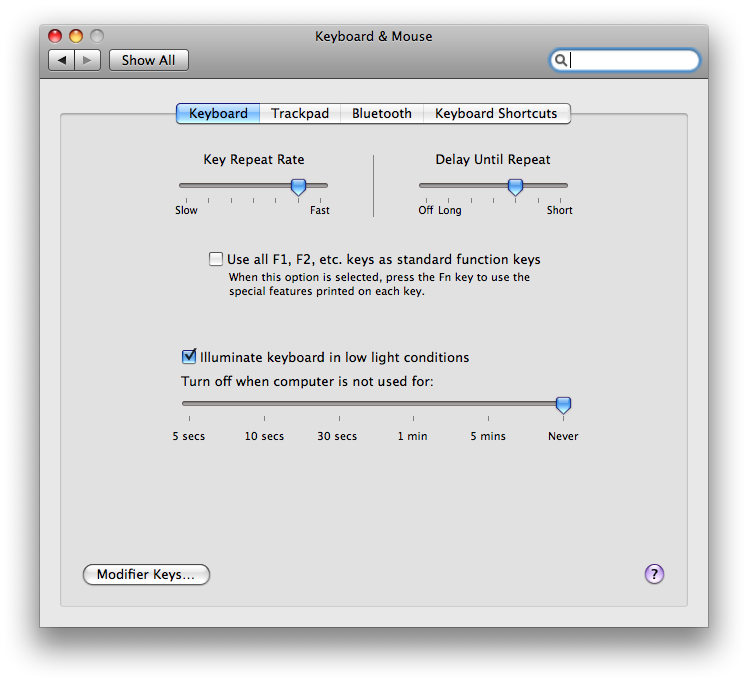Image resolution: width=748 pixels, height=682 pixels.
Task: Click the forward navigation arrow
Action: click(x=88, y=60)
